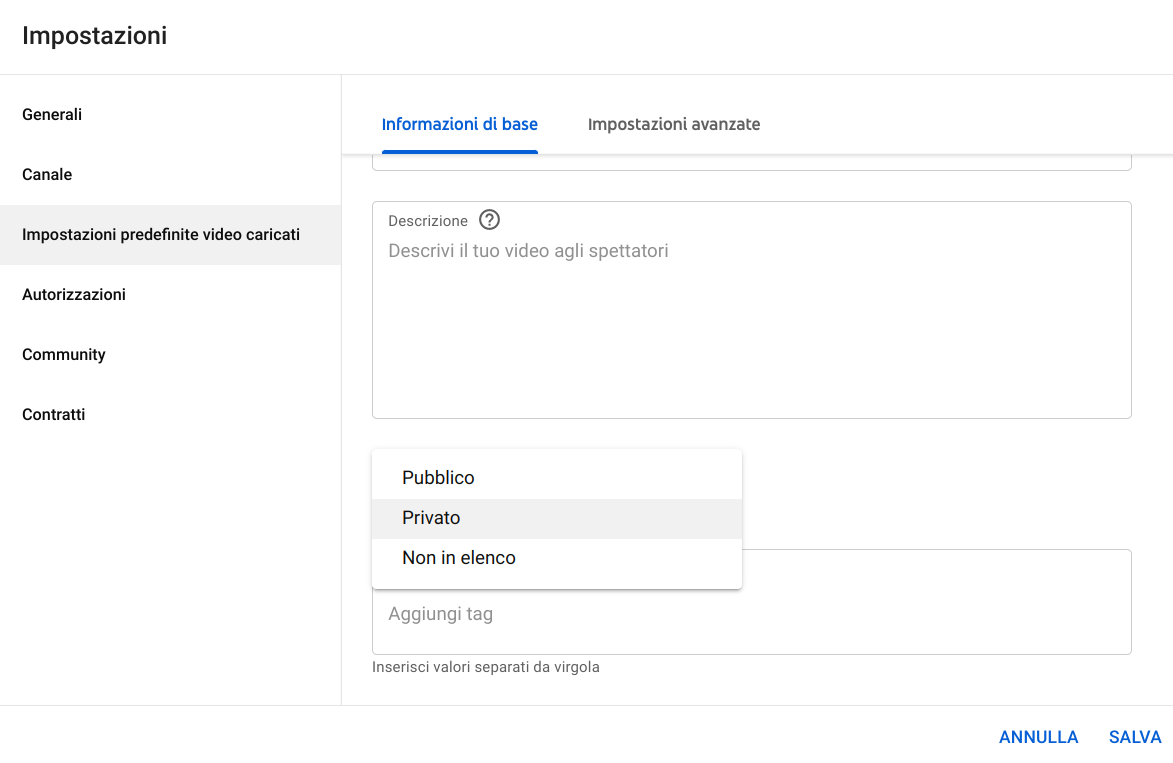The width and height of the screenshot is (1173, 763).
Task: Click inside the video description text area
Action: (750, 320)
